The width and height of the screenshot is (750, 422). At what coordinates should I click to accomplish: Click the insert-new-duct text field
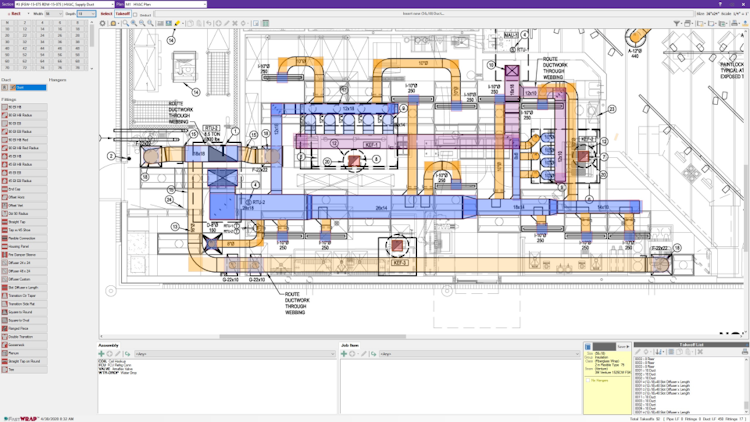point(423,14)
